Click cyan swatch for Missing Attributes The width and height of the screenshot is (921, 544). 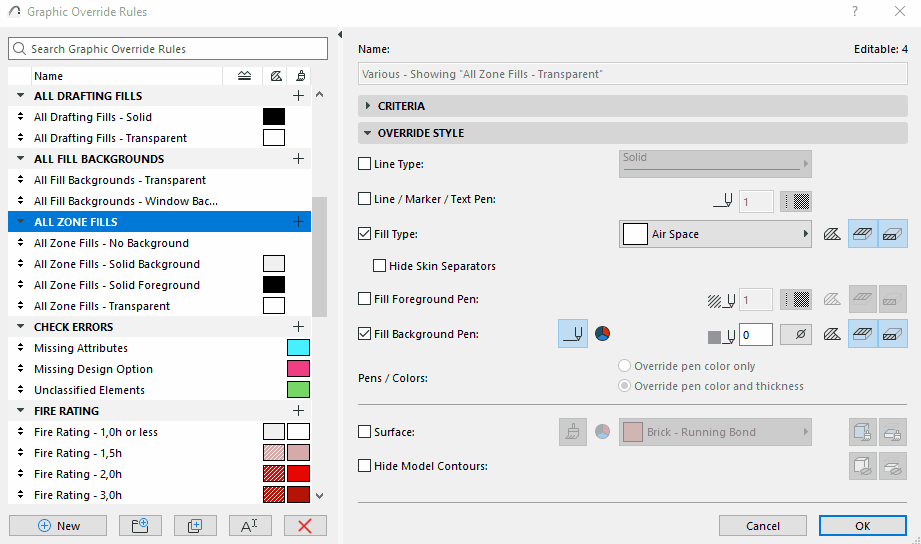[298, 348]
